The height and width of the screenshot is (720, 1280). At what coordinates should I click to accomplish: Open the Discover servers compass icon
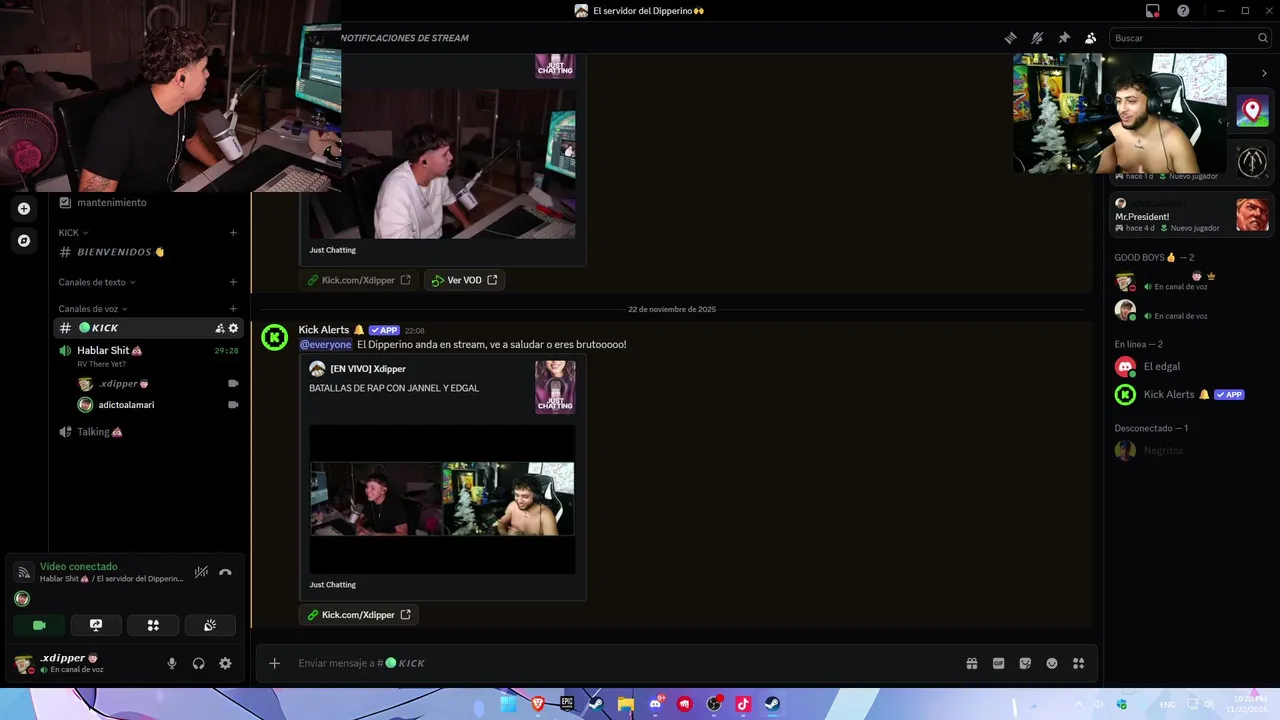[24, 241]
